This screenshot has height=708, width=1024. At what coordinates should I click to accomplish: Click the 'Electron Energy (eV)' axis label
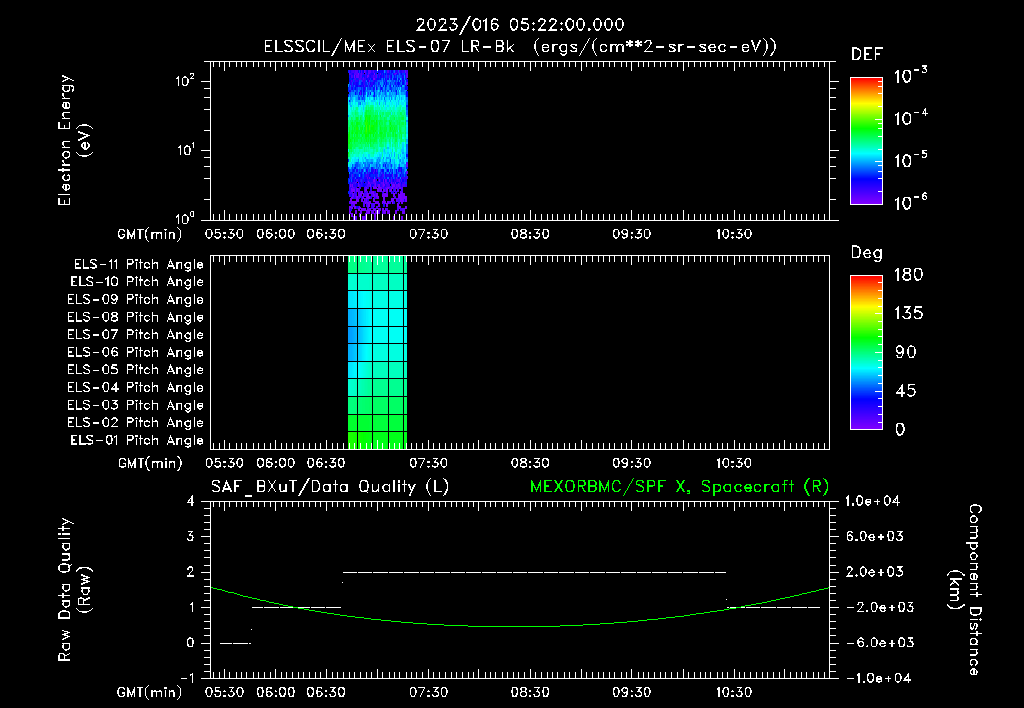[x=74, y=140]
